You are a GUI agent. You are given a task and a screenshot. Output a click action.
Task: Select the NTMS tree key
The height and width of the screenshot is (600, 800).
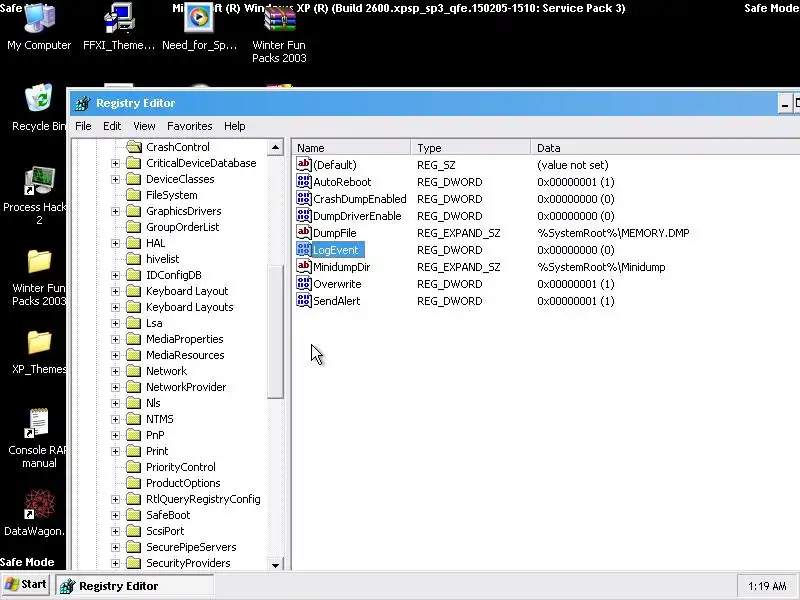coord(160,419)
